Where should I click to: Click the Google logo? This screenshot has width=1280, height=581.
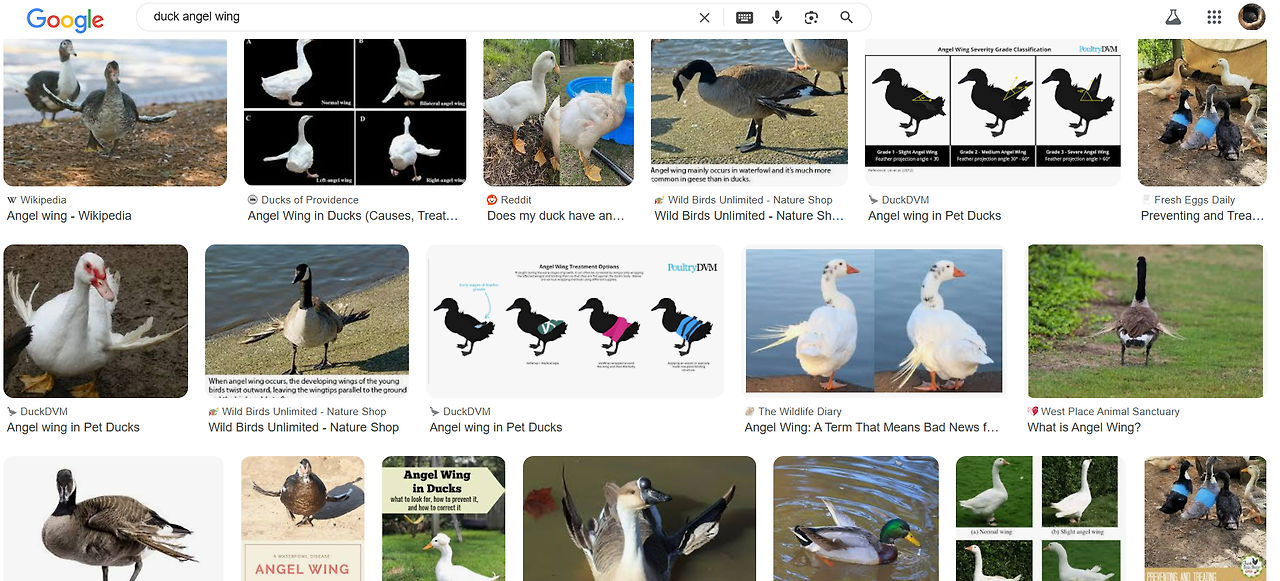[65, 18]
